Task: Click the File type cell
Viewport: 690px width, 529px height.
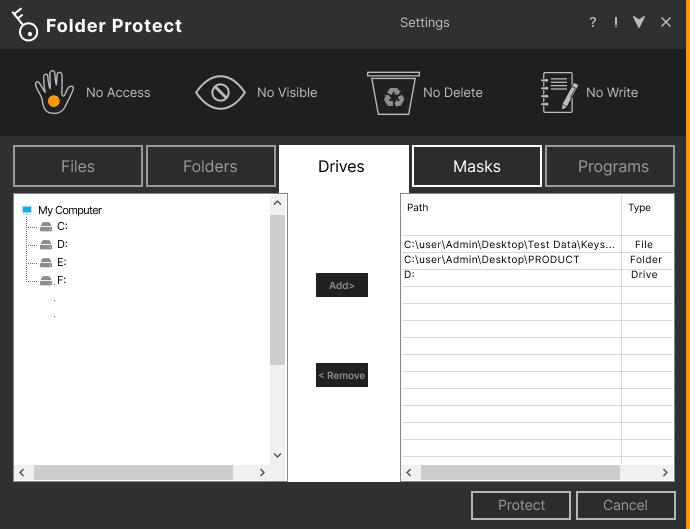Action: point(644,244)
